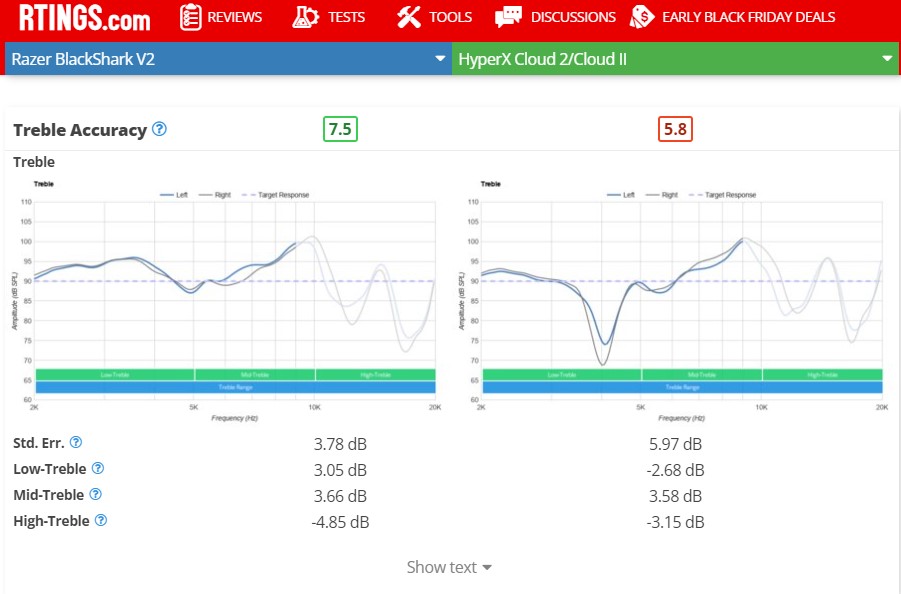Click the Treble Accuracy help icon
The width and height of the screenshot is (901, 594).
click(159, 129)
